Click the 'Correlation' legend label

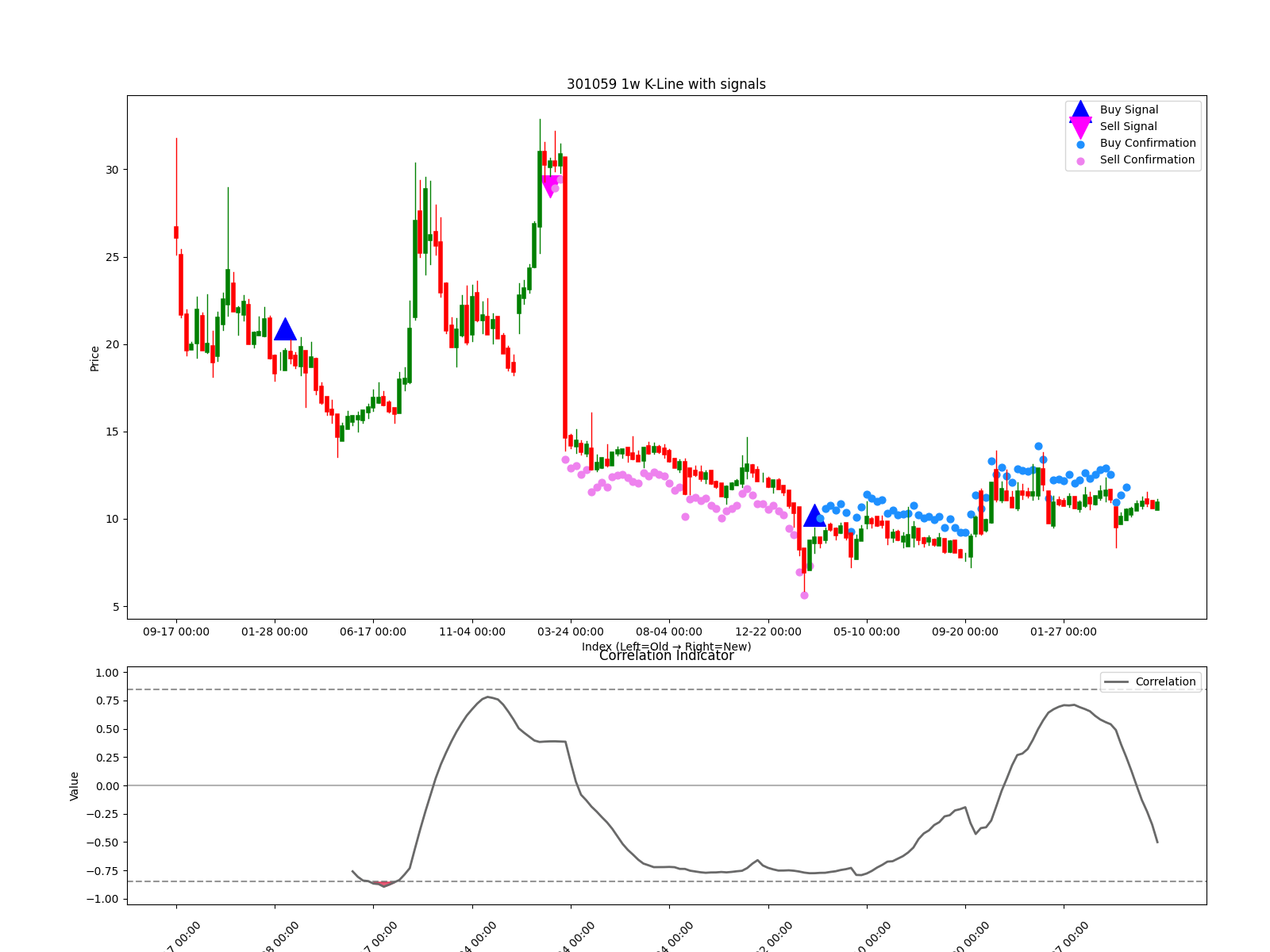[x=1165, y=682]
